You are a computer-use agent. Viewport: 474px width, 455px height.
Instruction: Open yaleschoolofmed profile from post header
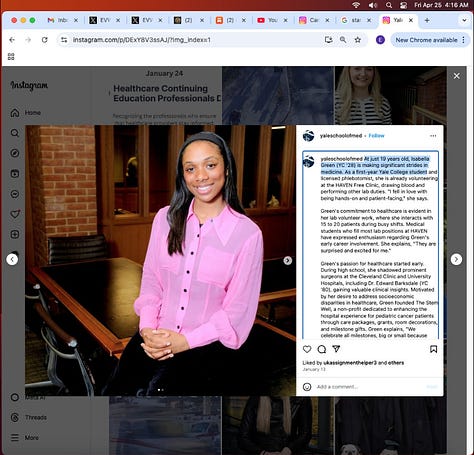coord(341,136)
